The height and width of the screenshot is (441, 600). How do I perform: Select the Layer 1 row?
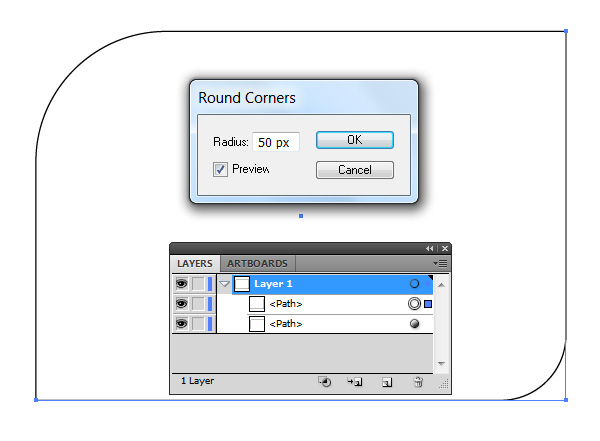[332, 284]
